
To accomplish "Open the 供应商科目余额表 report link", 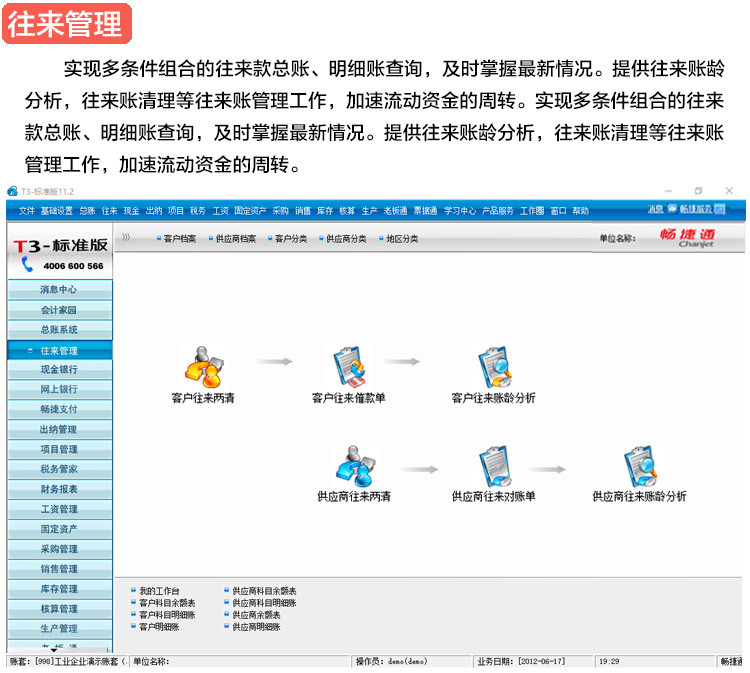I will 264,591.
